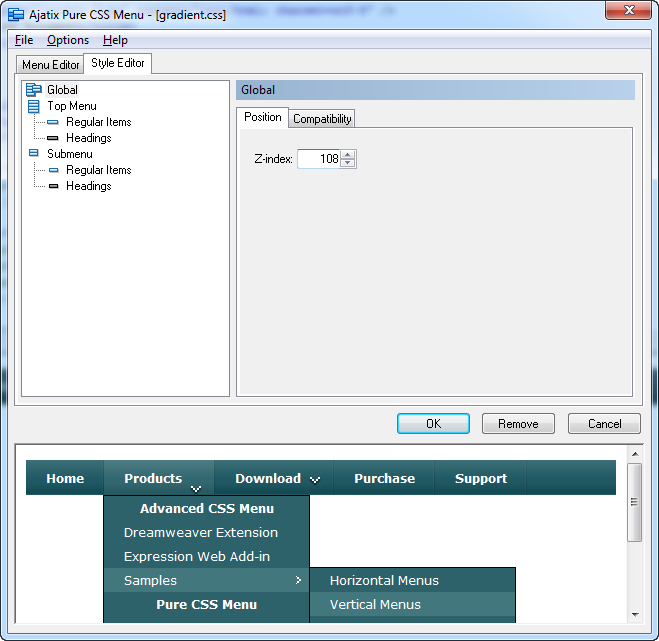Click Samples item in preview submenu

pyautogui.click(x=207, y=580)
